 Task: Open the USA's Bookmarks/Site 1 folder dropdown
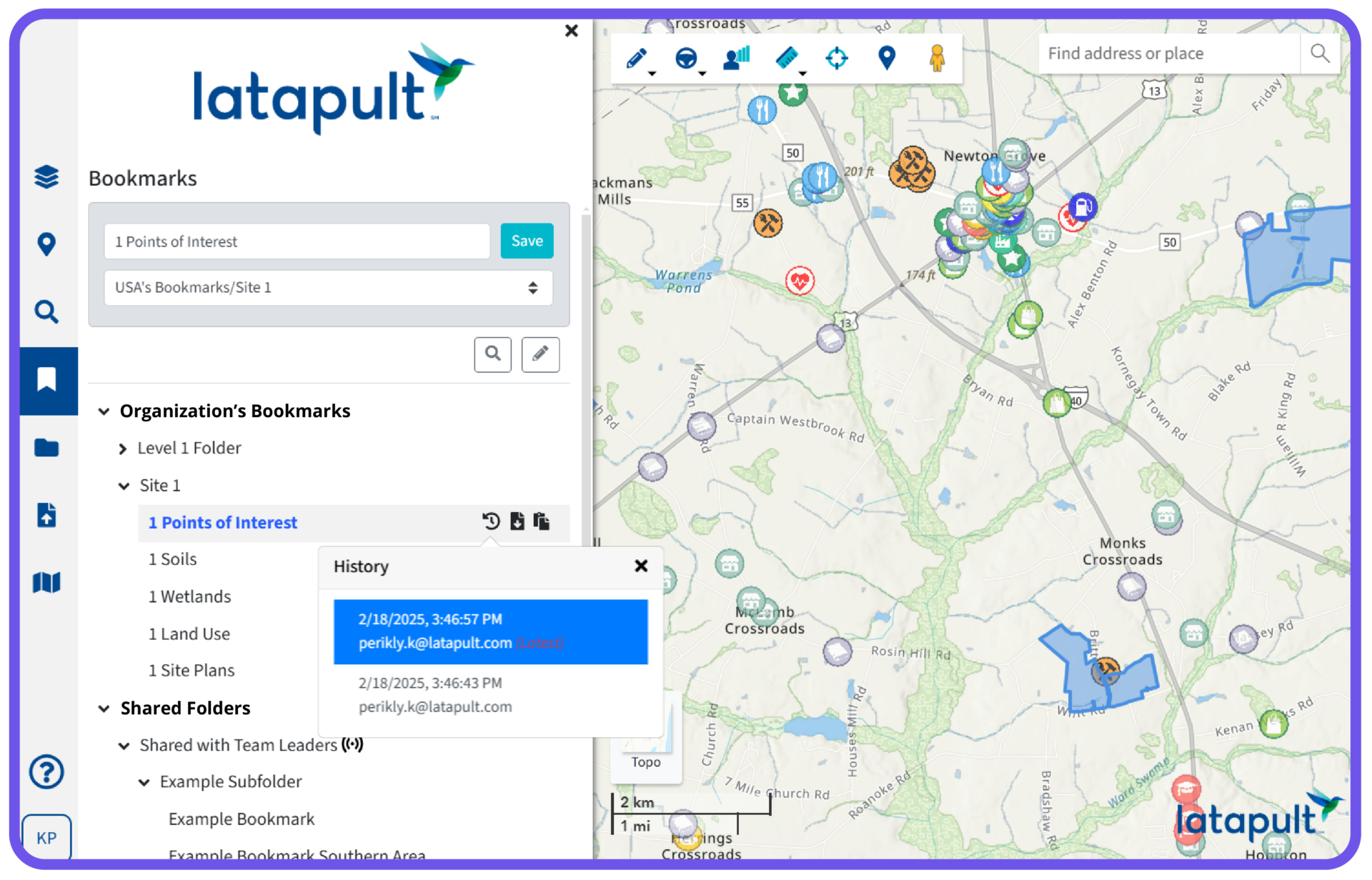pos(328,288)
